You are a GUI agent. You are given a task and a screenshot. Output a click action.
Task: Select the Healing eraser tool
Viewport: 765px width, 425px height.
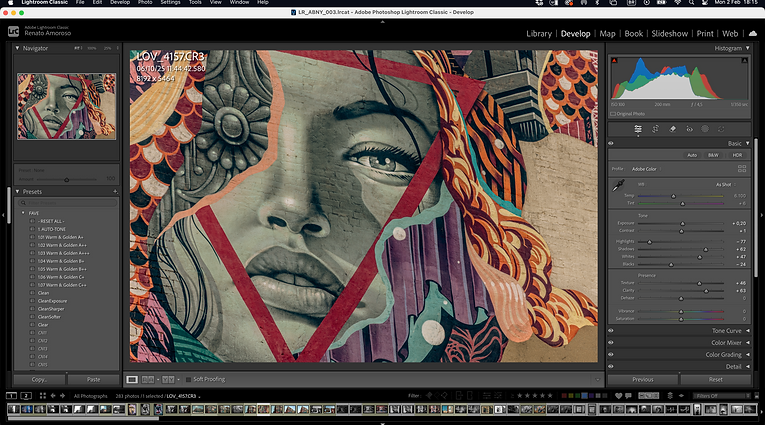coord(672,129)
